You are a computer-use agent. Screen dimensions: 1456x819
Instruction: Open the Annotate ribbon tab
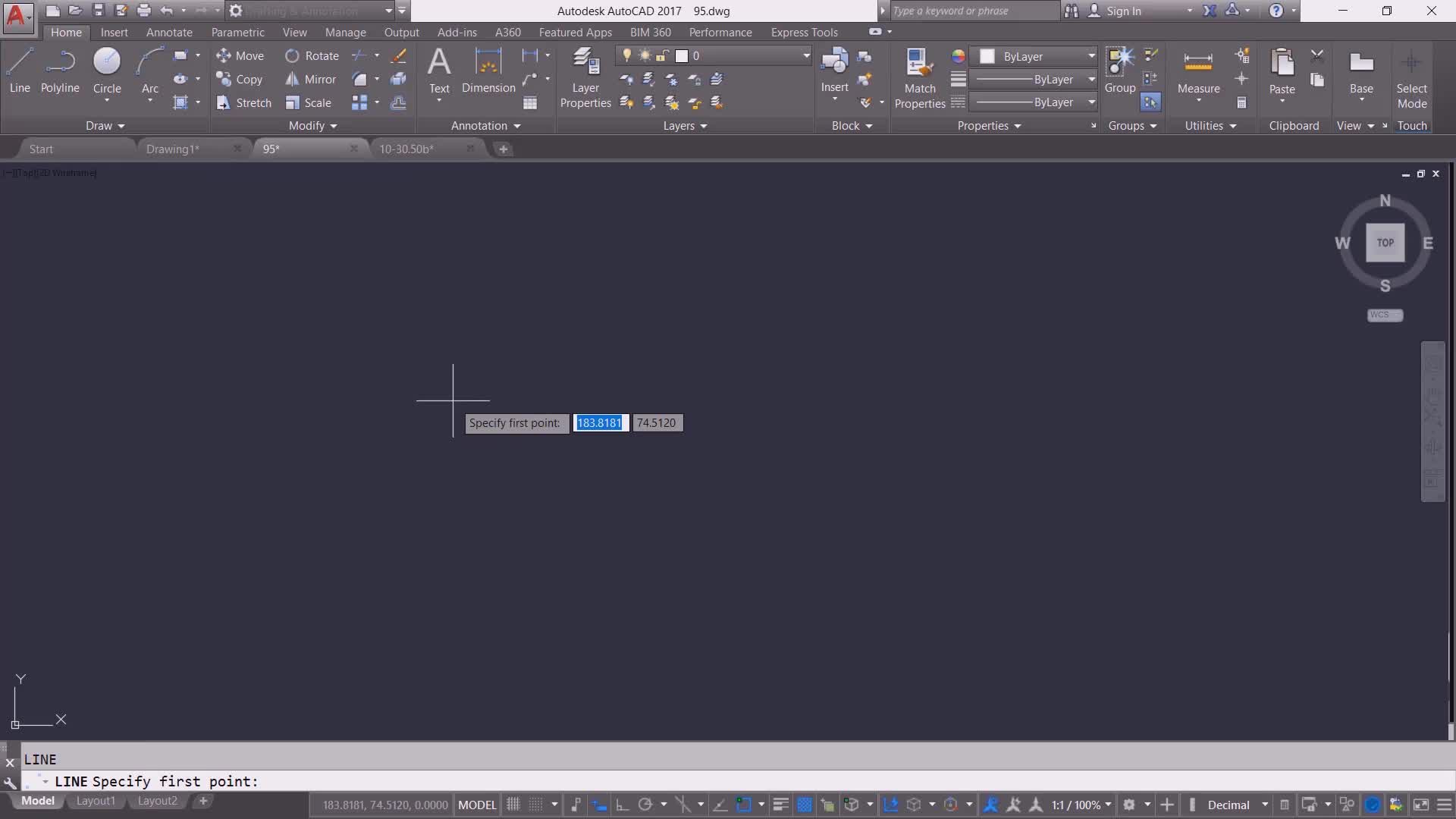pyautogui.click(x=169, y=33)
